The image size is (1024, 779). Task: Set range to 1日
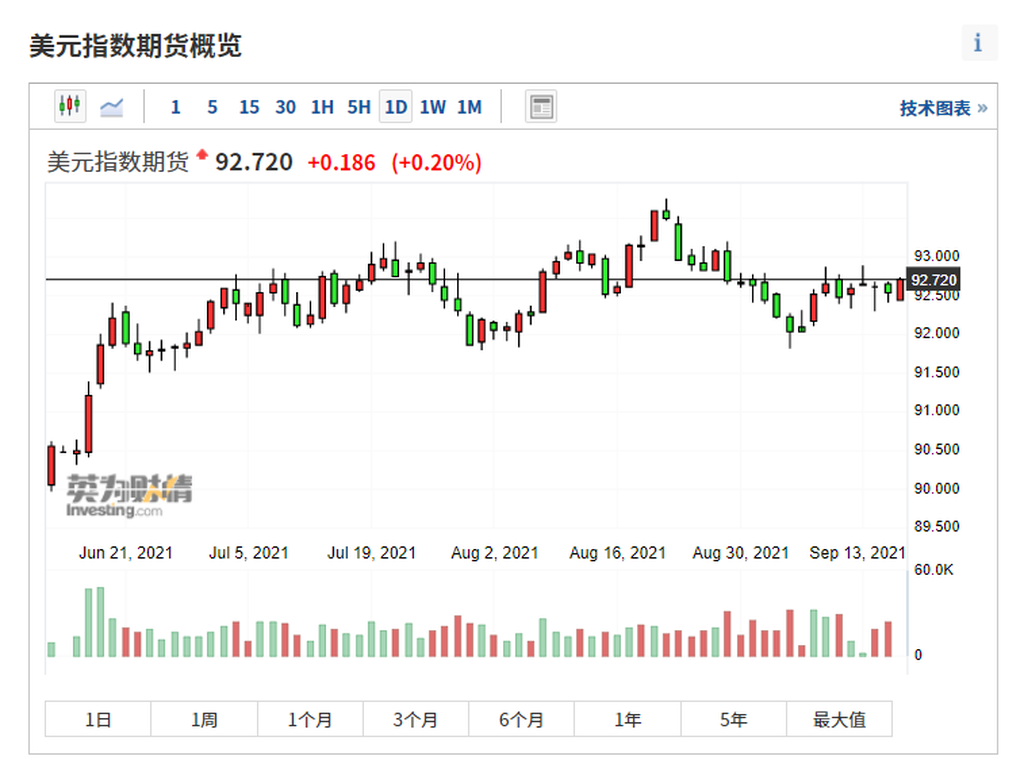98,720
